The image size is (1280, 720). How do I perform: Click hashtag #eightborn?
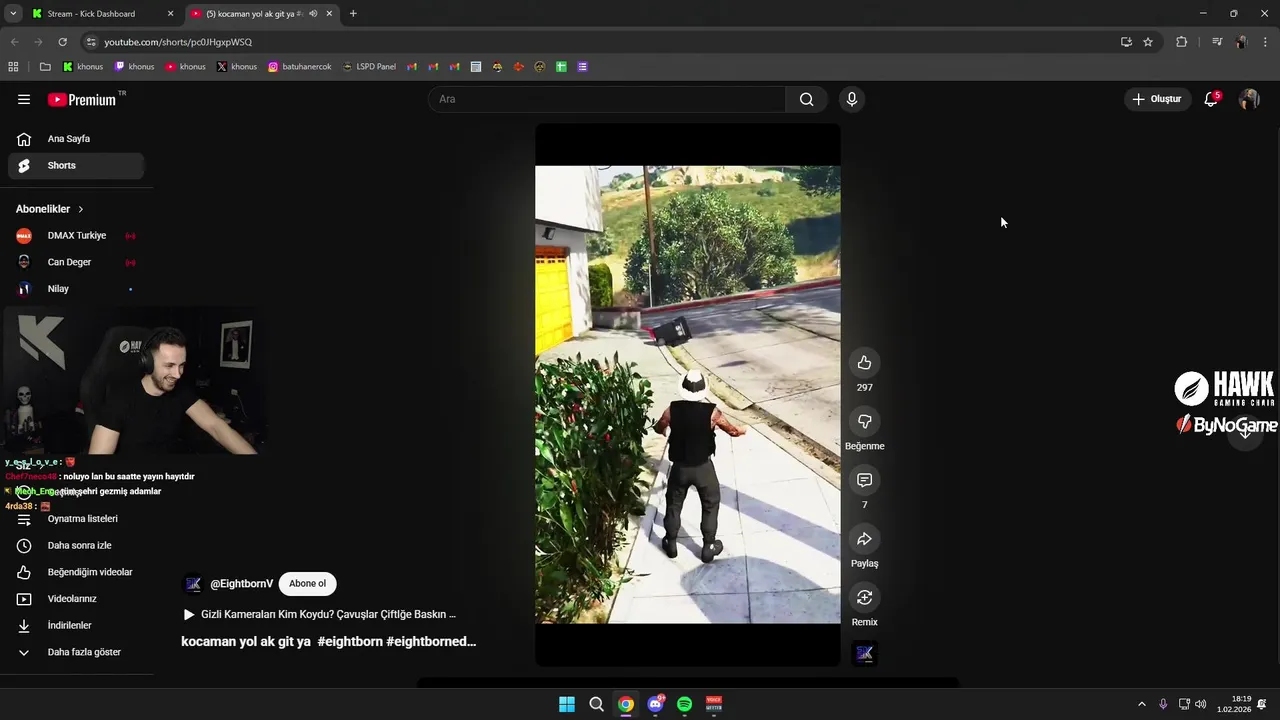[350, 642]
